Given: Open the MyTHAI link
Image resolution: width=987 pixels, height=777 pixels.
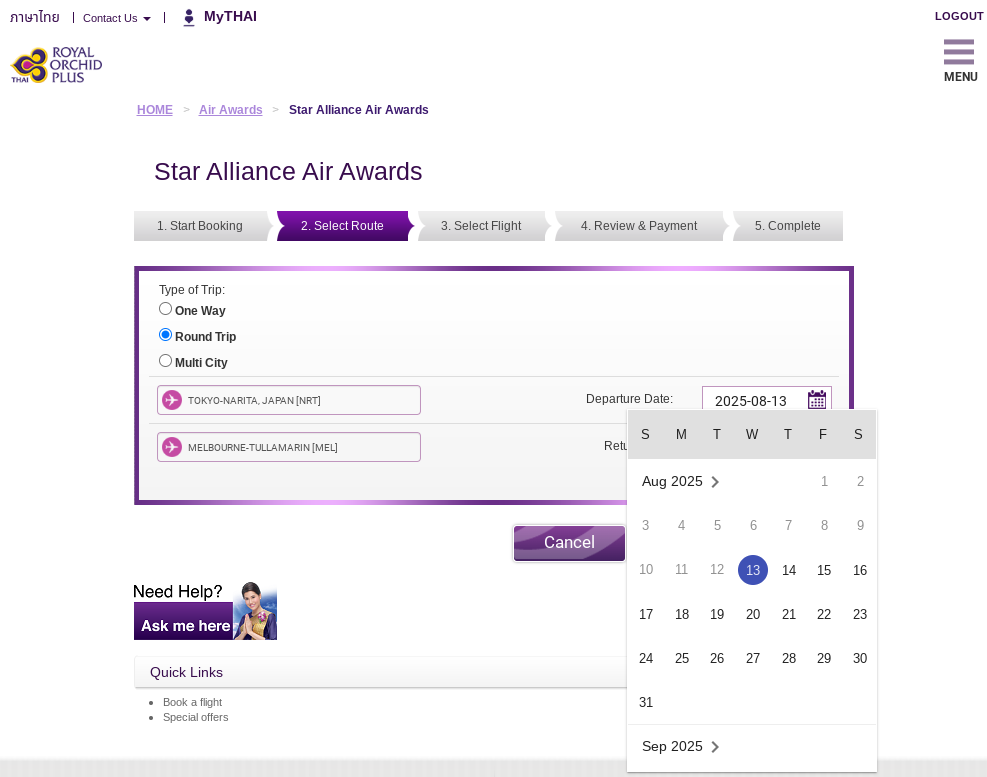Looking at the screenshot, I should tap(230, 16).
